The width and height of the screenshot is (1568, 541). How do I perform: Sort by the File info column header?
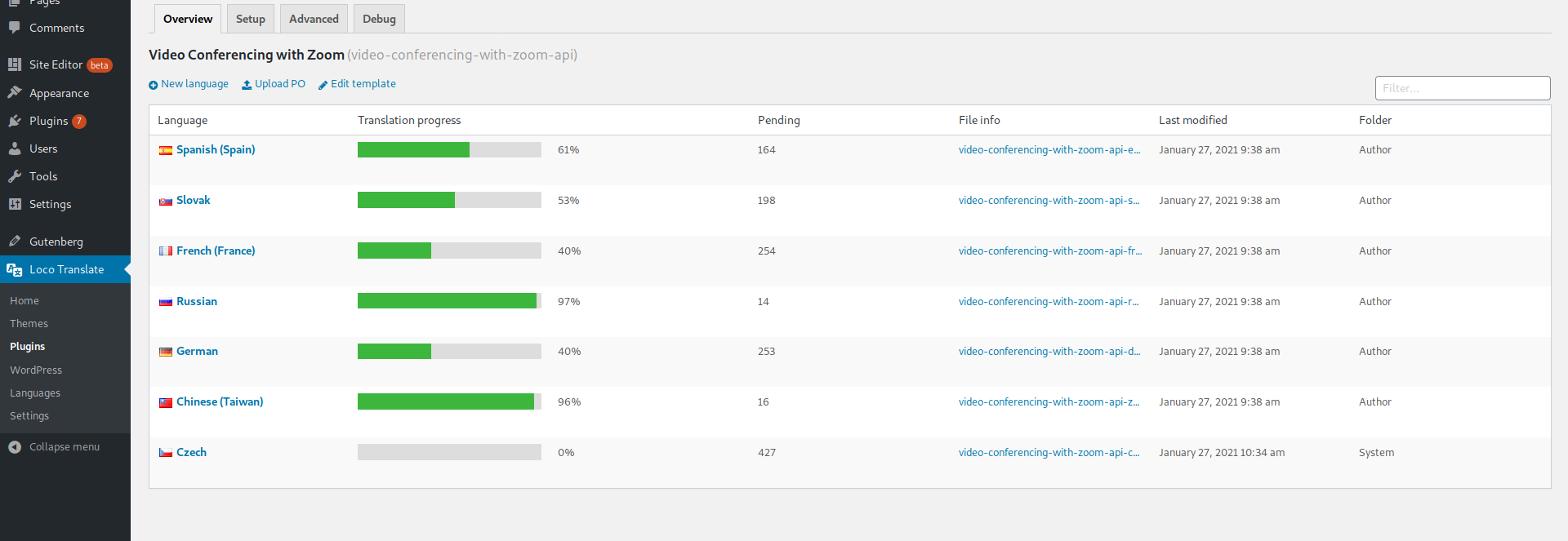tap(979, 121)
